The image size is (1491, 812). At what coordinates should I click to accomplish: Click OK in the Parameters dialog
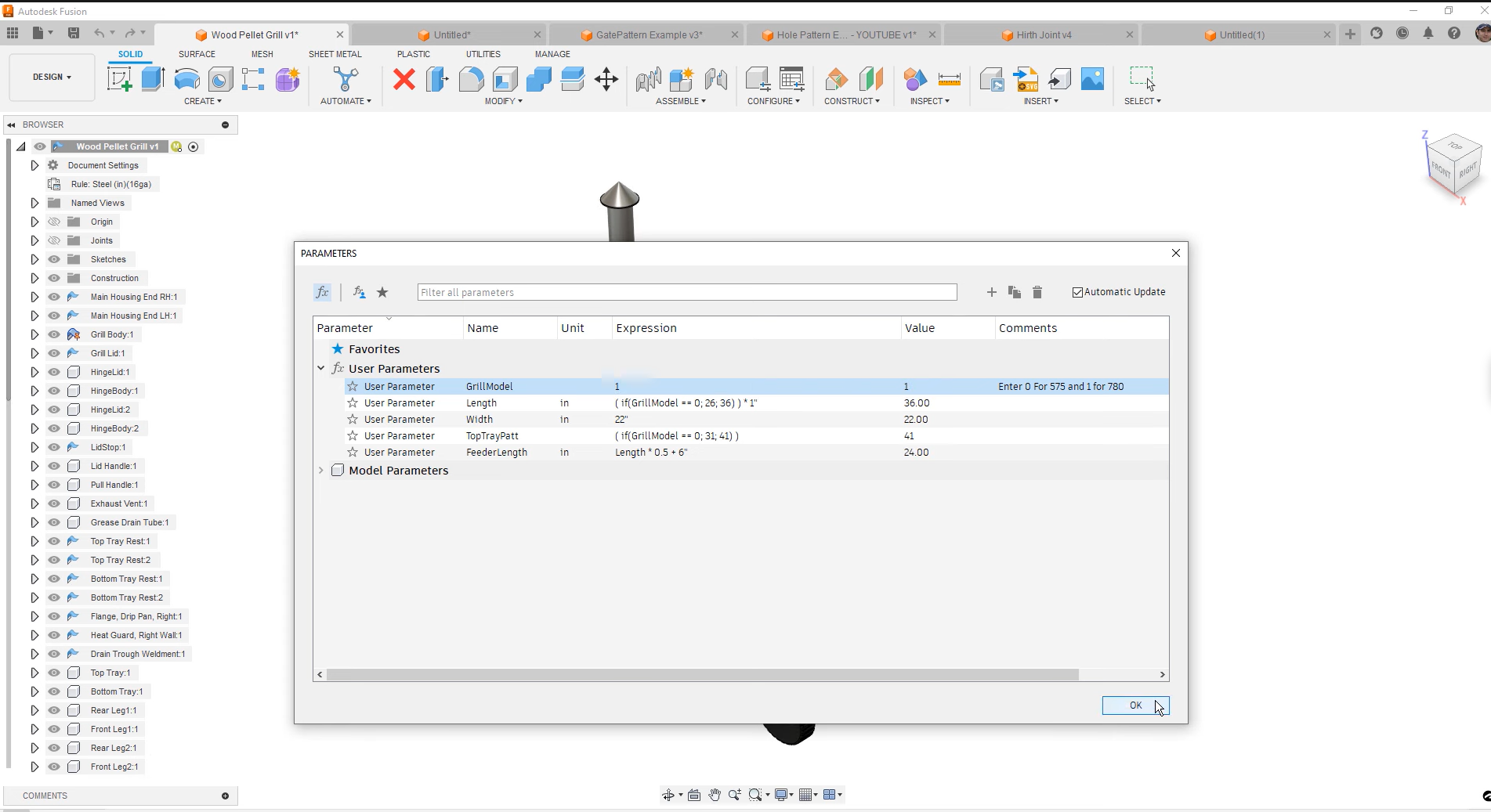[1135, 706]
